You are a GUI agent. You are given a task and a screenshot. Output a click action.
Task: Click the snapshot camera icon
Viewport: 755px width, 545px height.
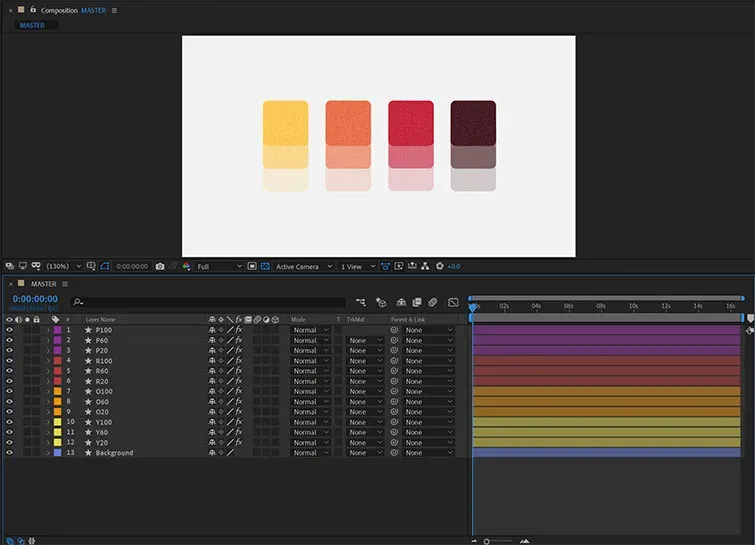pyautogui.click(x=160, y=266)
